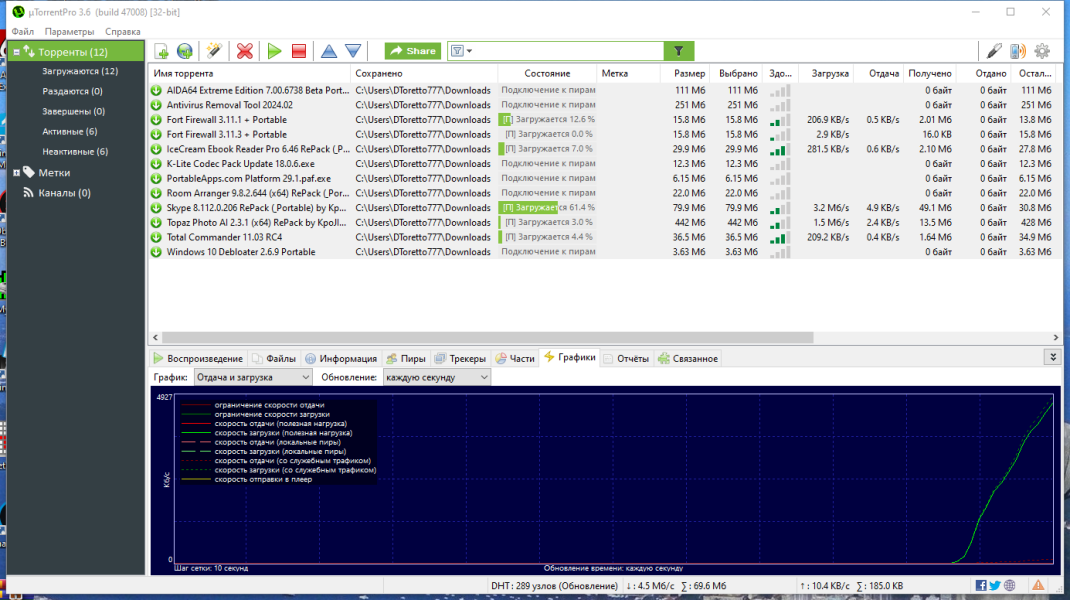Sort by the Загрузка column header

(824, 74)
